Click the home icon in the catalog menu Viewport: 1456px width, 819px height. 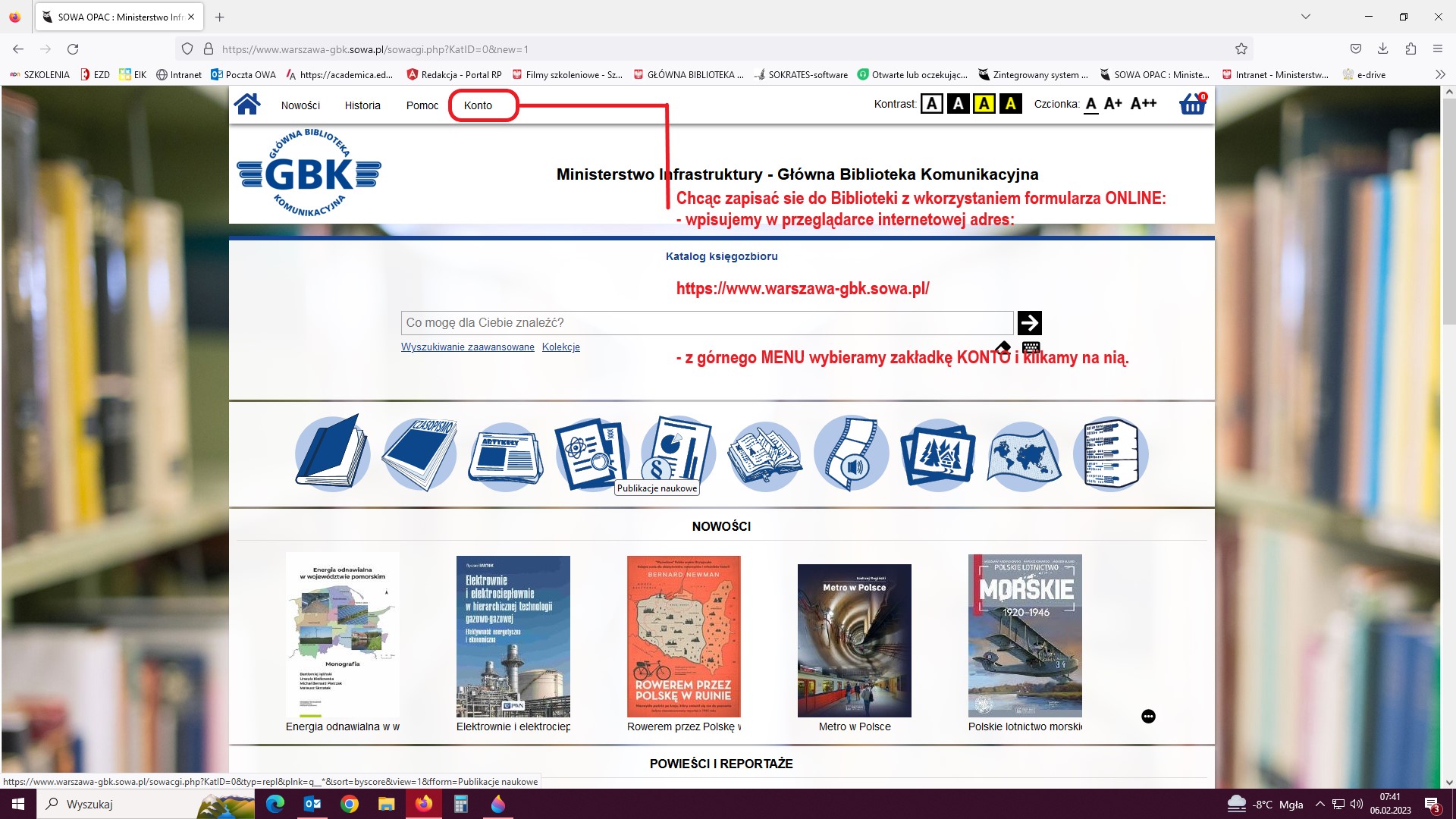pyautogui.click(x=247, y=105)
